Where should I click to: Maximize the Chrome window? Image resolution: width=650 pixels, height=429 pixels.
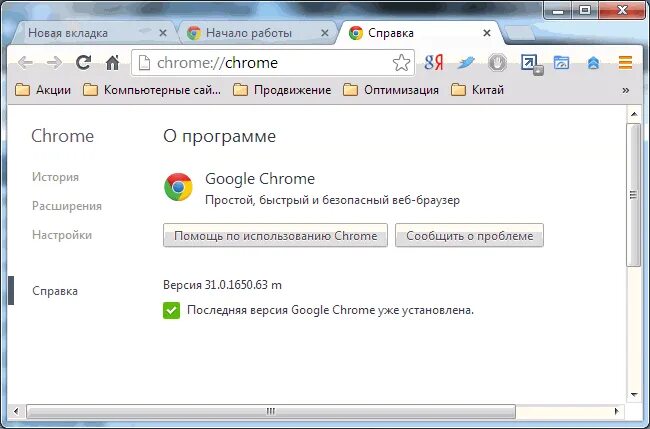pos(585,10)
